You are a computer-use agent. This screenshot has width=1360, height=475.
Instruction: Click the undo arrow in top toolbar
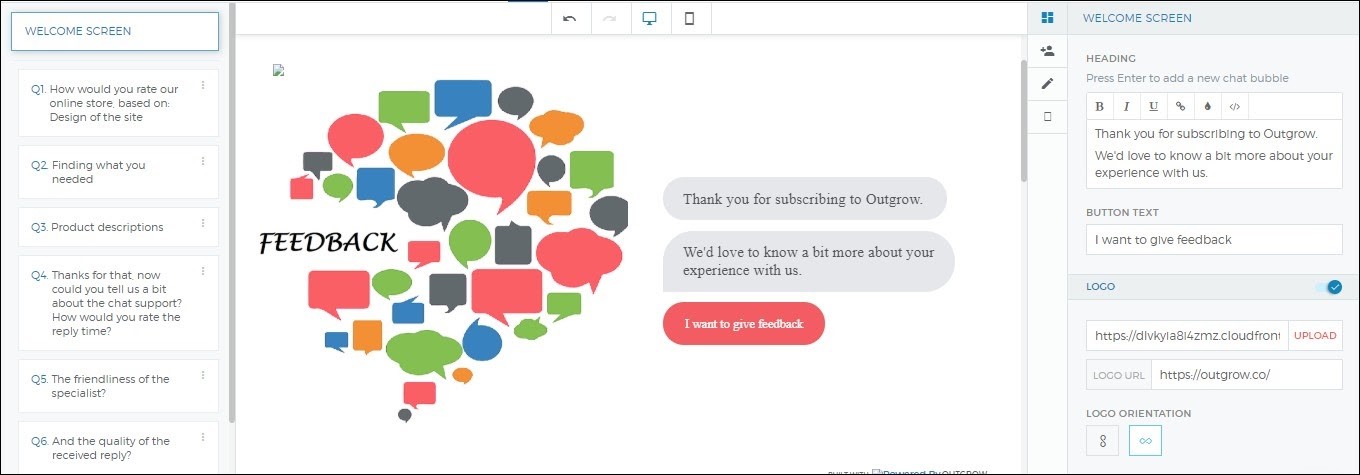570,19
